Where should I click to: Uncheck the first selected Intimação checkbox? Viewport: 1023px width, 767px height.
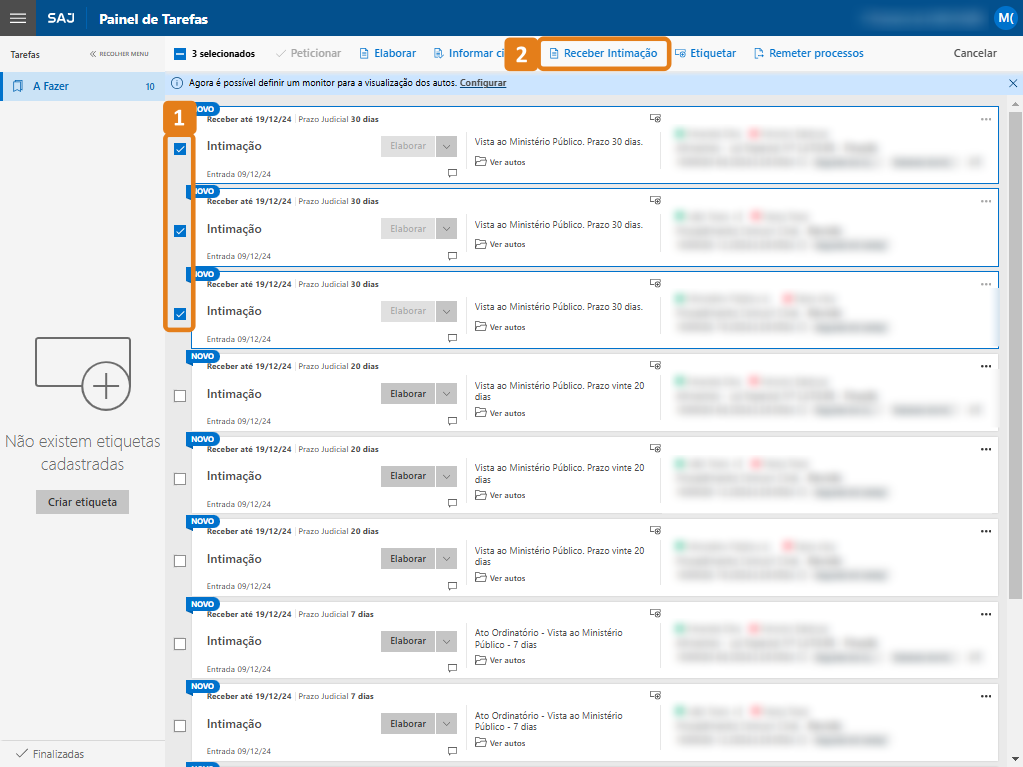[180, 149]
